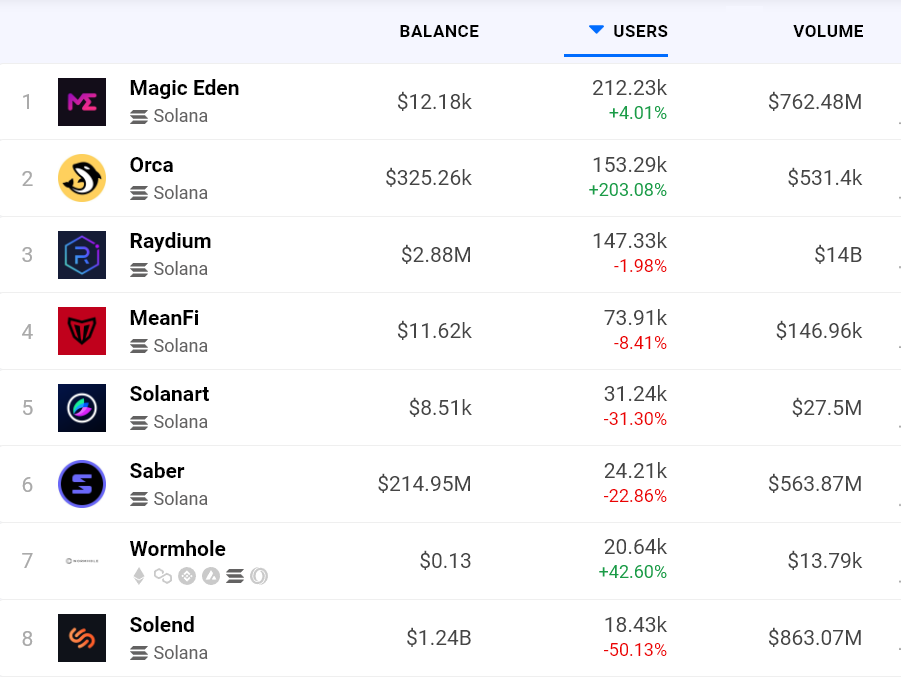Click the Solana chain icon under Magic Eden
901x677 pixels.
pos(139,116)
